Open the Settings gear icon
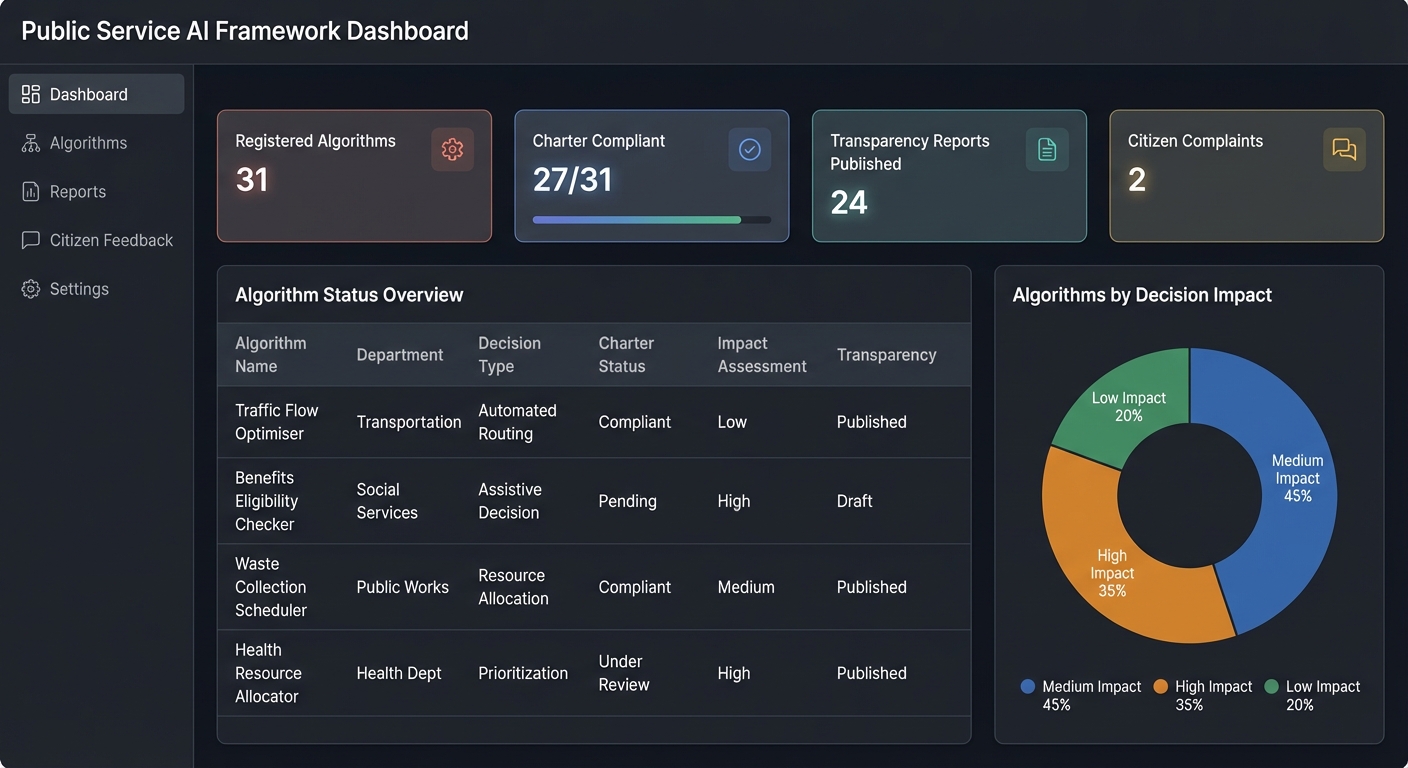1408x768 pixels. pos(30,288)
